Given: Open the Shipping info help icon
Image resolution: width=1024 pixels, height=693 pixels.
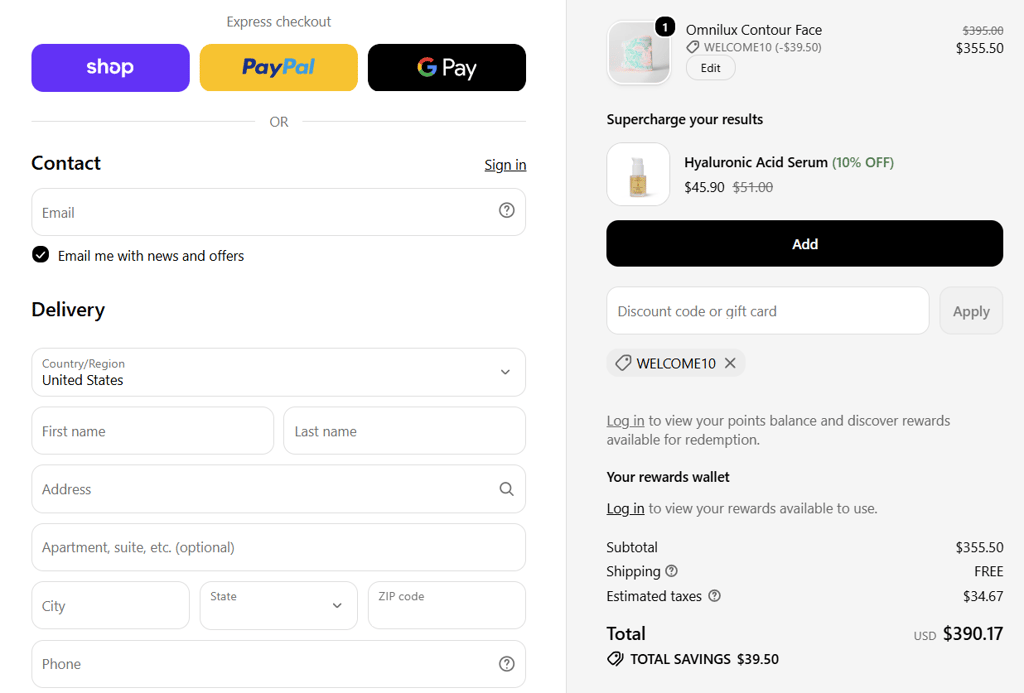Looking at the screenshot, I should pos(671,571).
